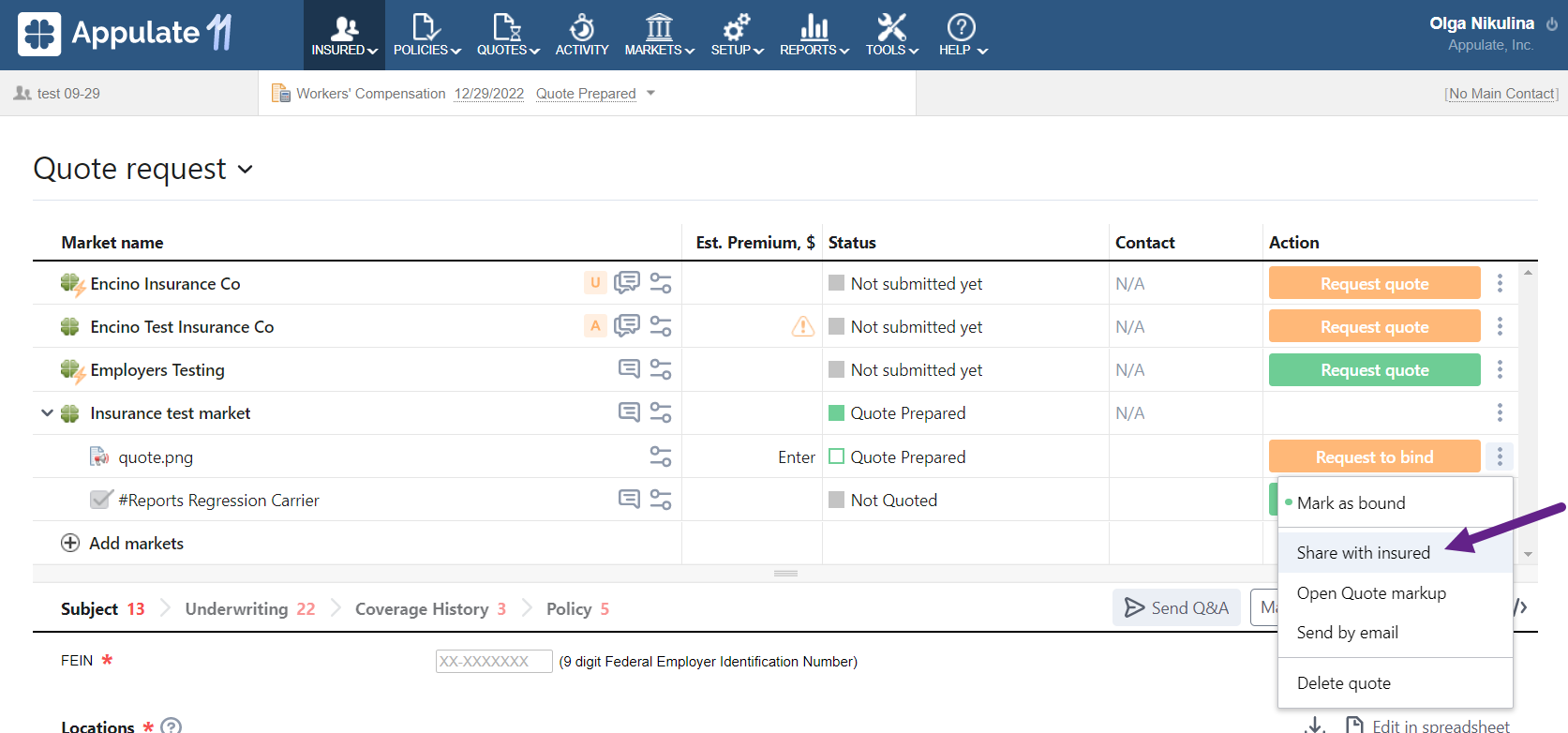Select Delete quote option
Screen dimensions: 1568x733
(x=1396, y=683)
